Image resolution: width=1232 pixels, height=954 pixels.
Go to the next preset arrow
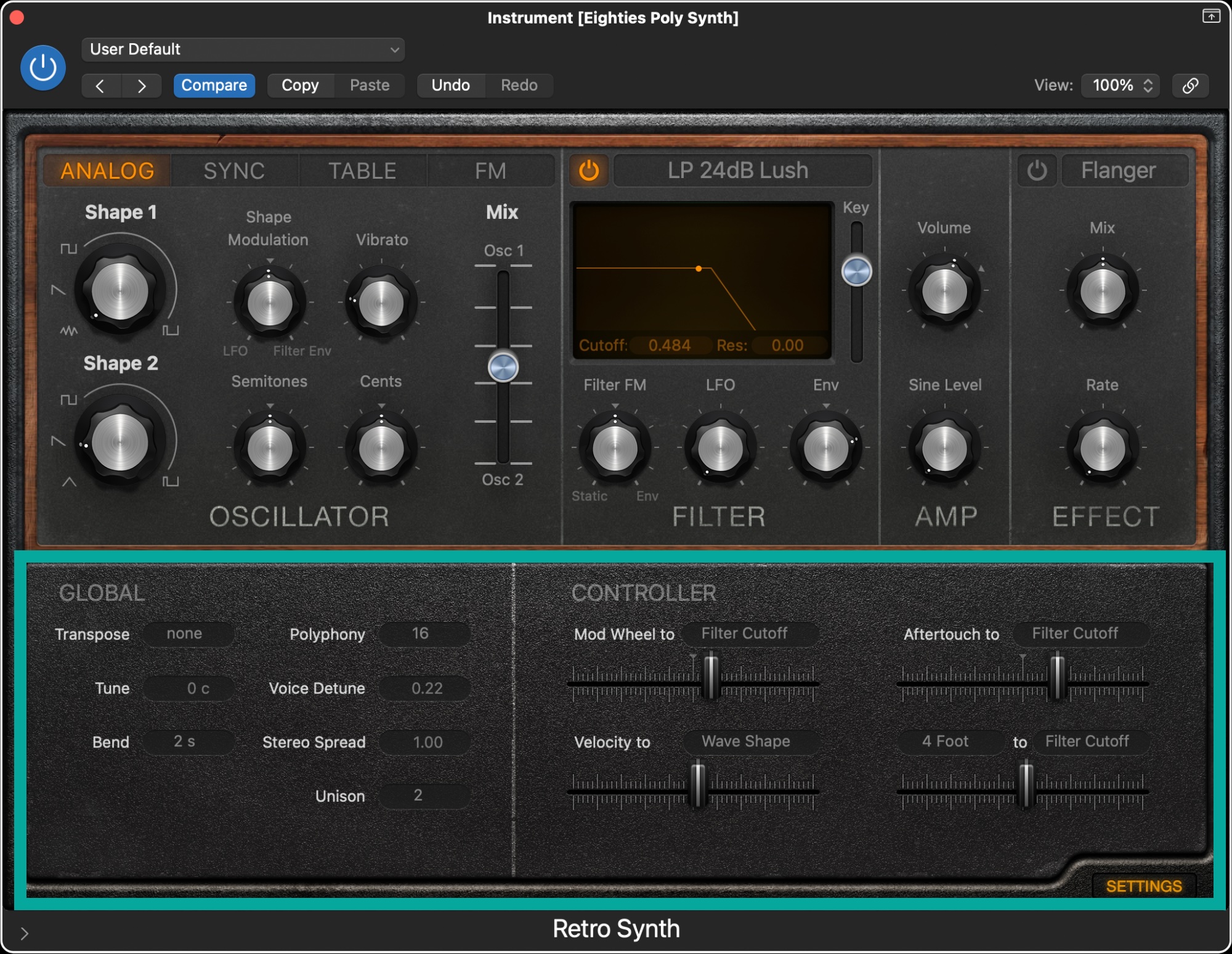pos(142,86)
